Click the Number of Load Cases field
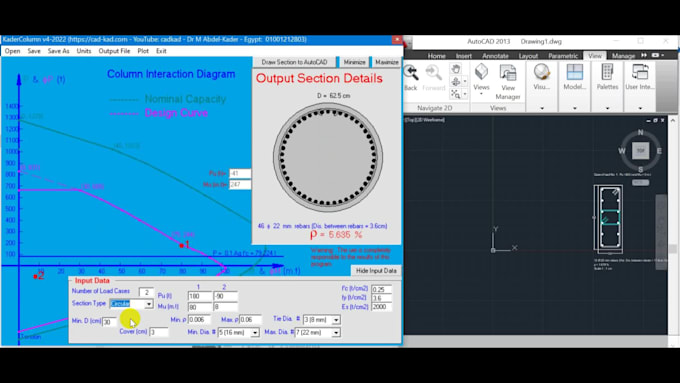Image resolution: width=680 pixels, height=383 pixels. tap(146, 292)
